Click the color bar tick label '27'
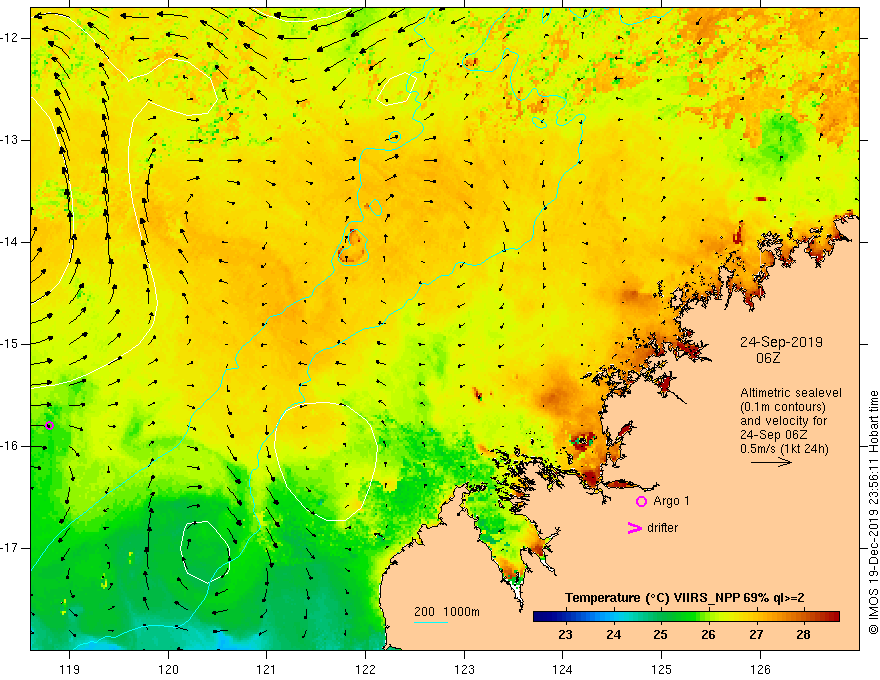Screen dimensions: 880x680 [756, 635]
